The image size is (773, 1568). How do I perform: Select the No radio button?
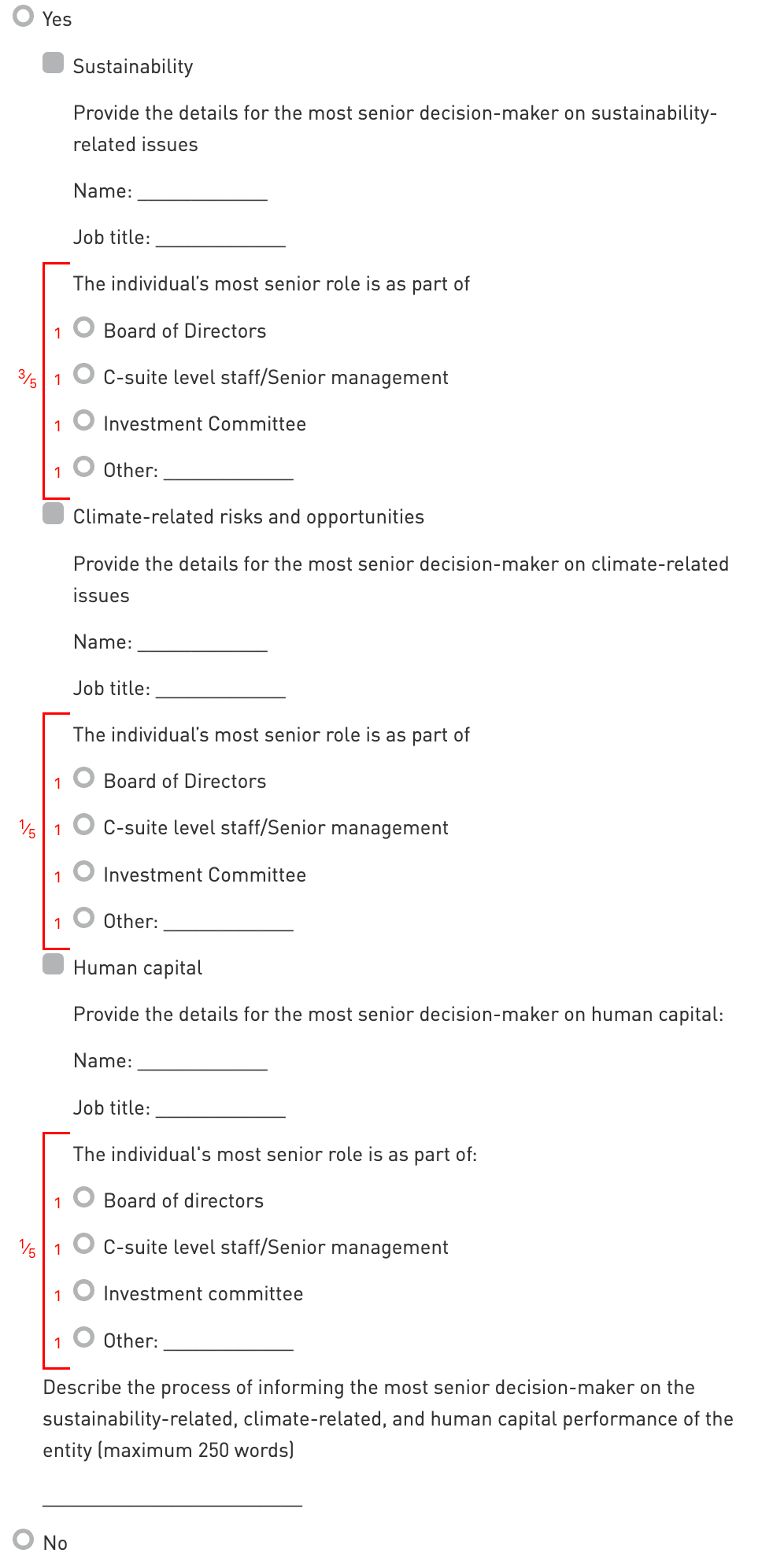coord(24,1540)
